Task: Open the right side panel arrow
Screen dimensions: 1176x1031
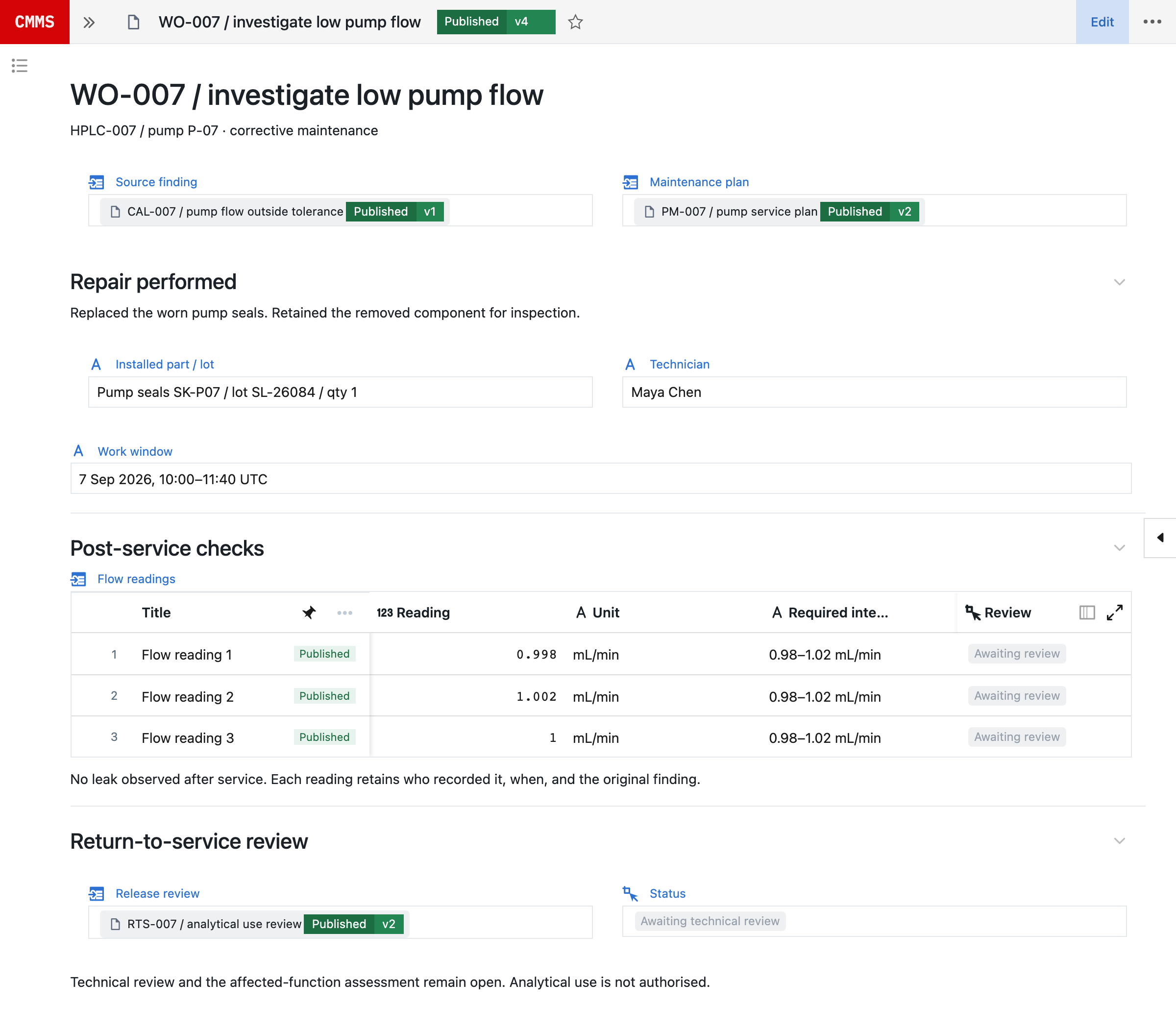Action: tap(1160, 538)
